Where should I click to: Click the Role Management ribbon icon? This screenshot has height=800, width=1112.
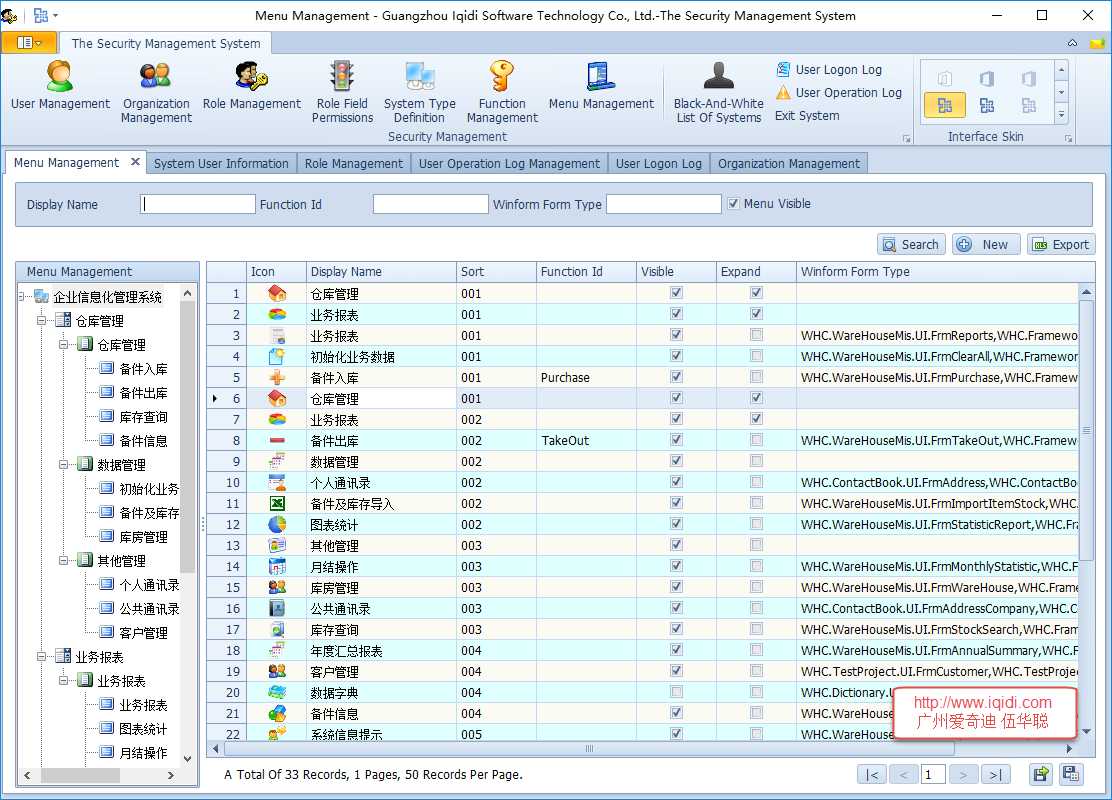252,85
